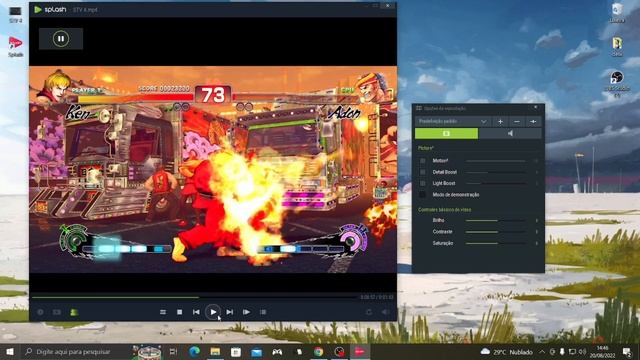
Task: Open the archive file icon on desktop
Action: pyautogui.click(x=617, y=46)
